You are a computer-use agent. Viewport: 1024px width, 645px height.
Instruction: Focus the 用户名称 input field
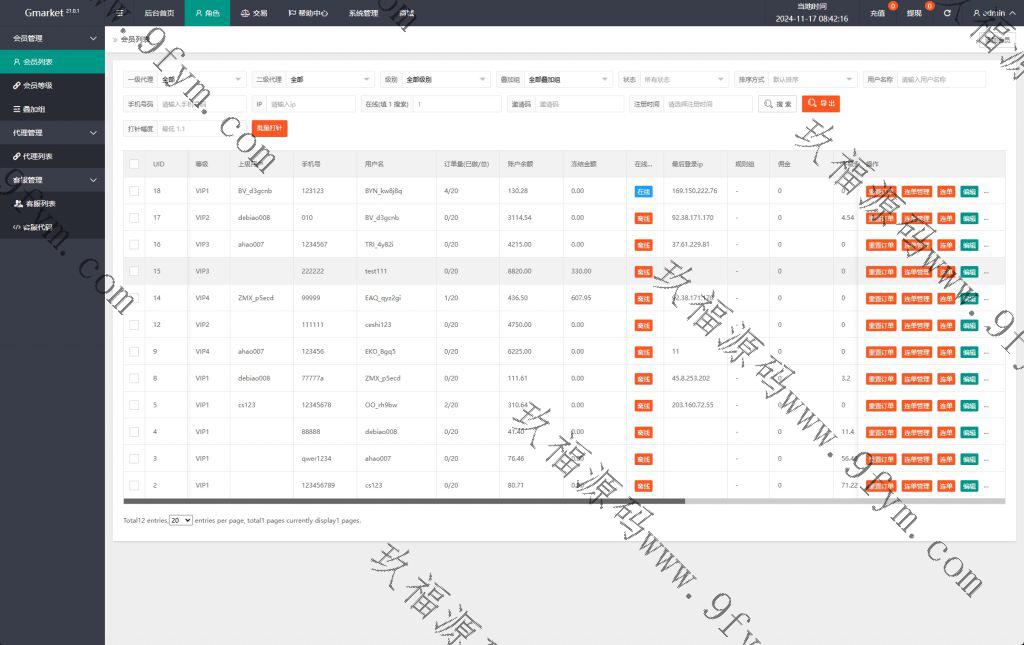[940, 80]
